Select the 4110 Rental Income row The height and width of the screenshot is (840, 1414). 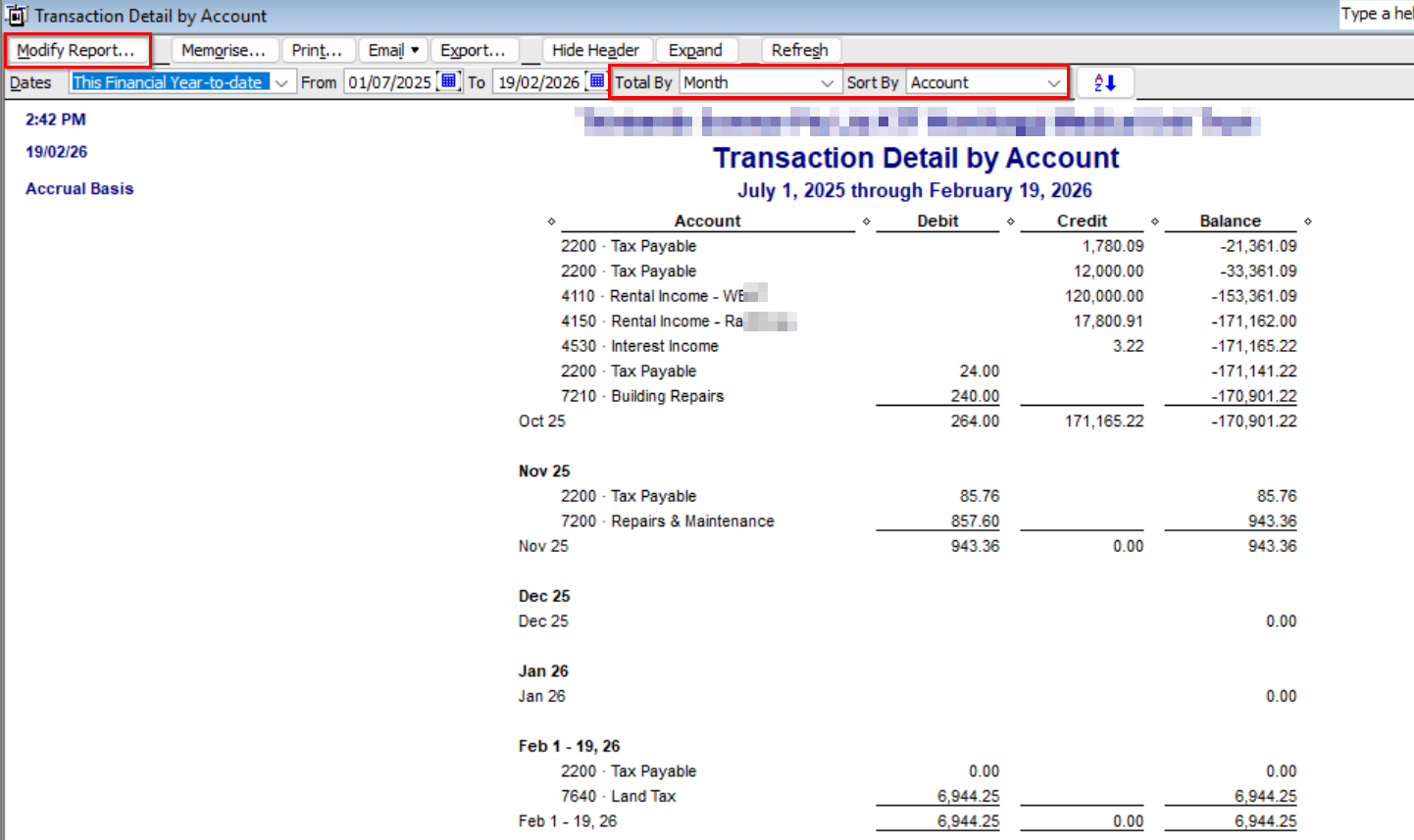tap(929, 296)
